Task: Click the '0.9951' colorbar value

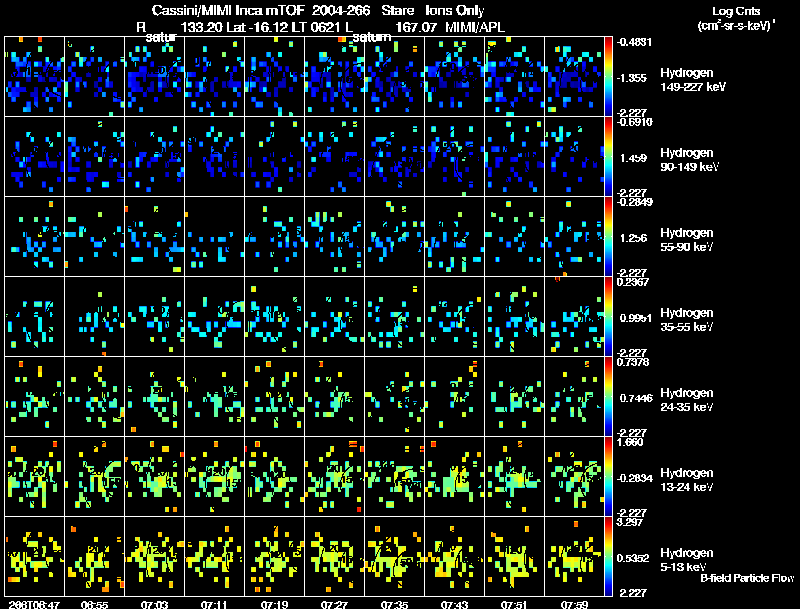Action: (636, 318)
